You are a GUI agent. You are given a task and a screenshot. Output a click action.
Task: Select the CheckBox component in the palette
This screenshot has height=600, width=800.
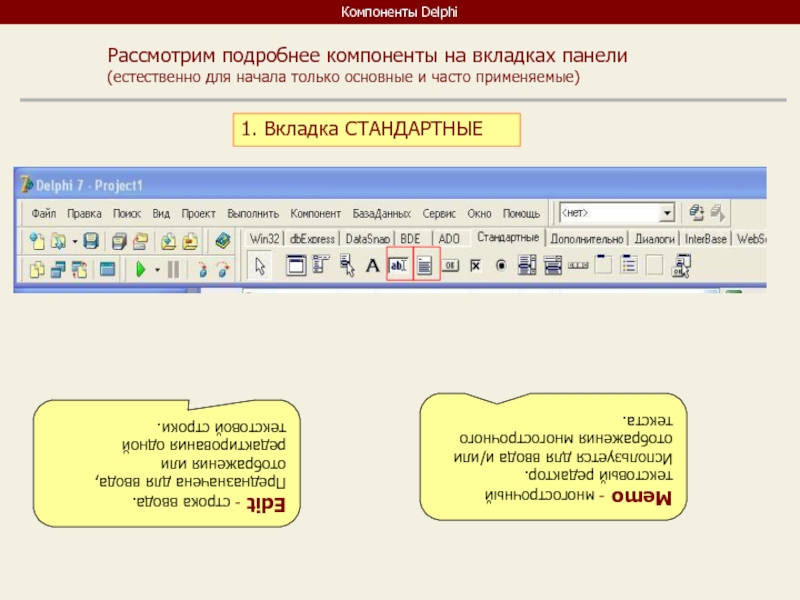tap(476, 265)
